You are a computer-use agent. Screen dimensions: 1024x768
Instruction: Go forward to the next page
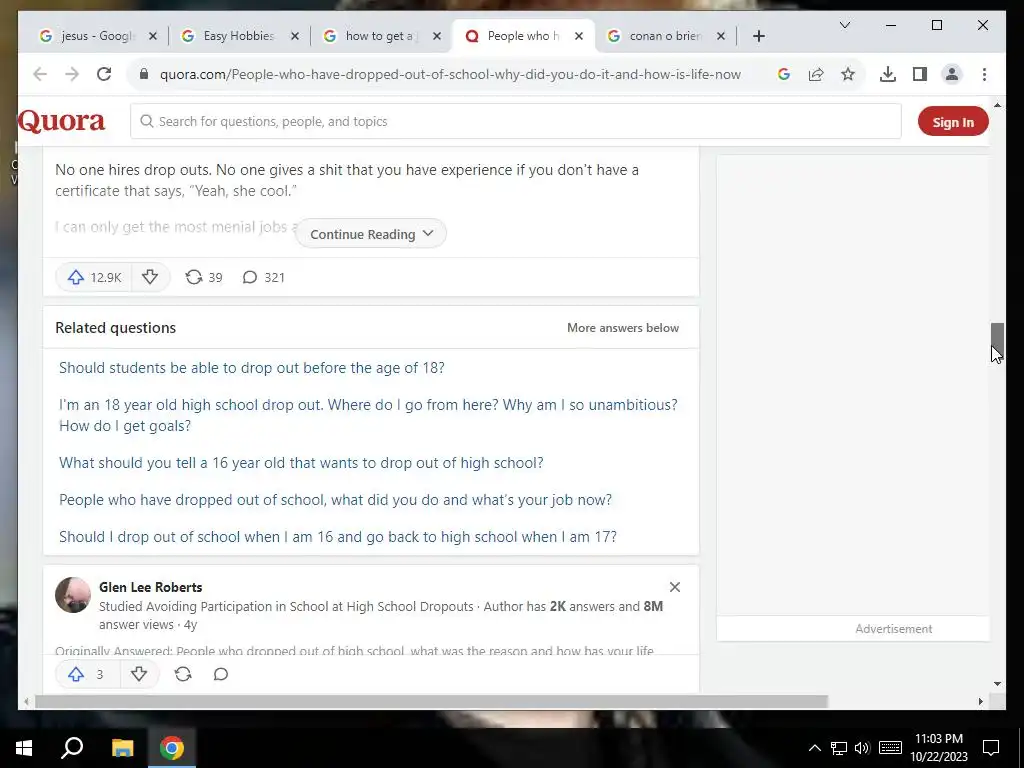pyautogui.click(x=72, y=74)
